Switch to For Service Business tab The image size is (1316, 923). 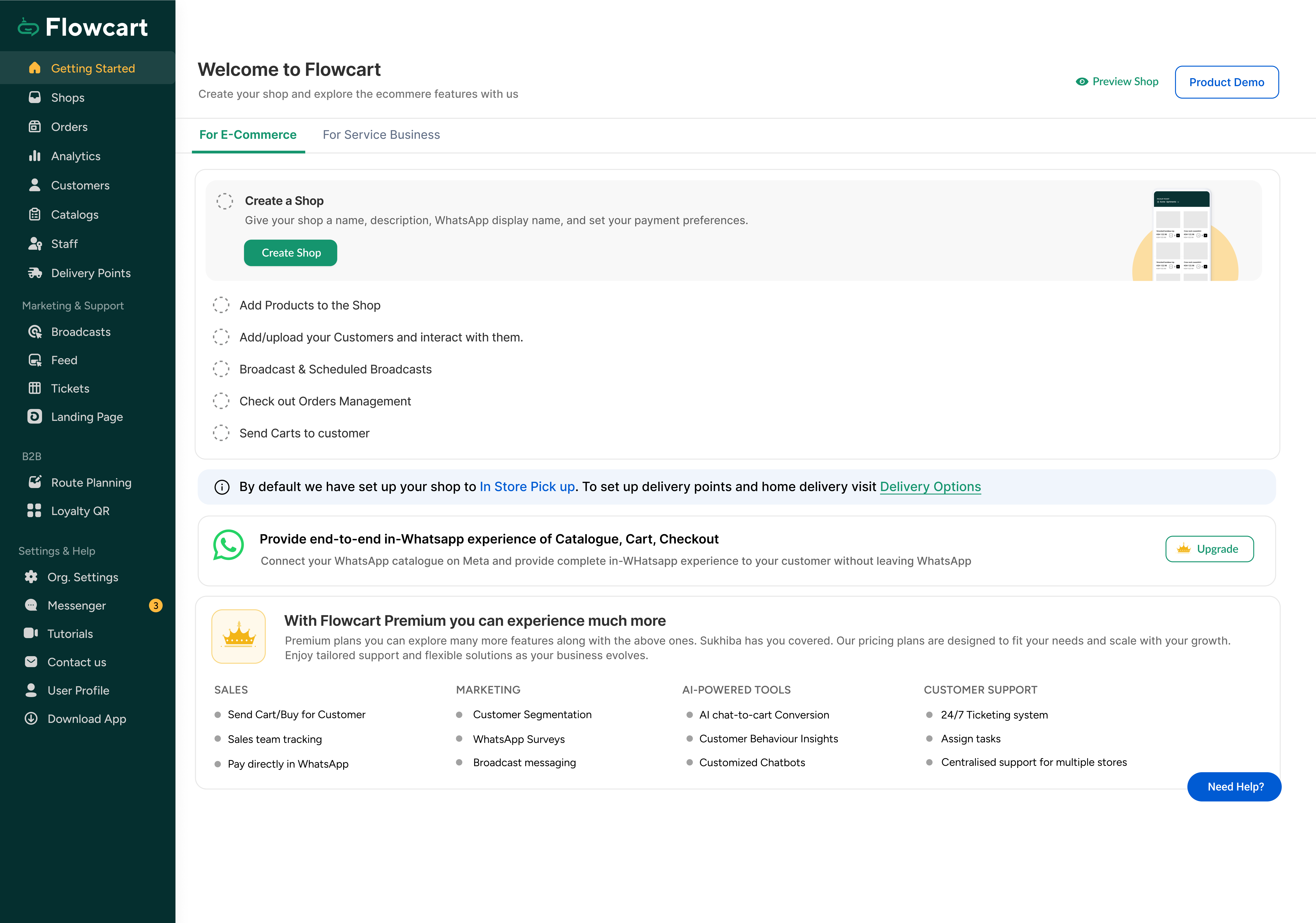point(381,135)
